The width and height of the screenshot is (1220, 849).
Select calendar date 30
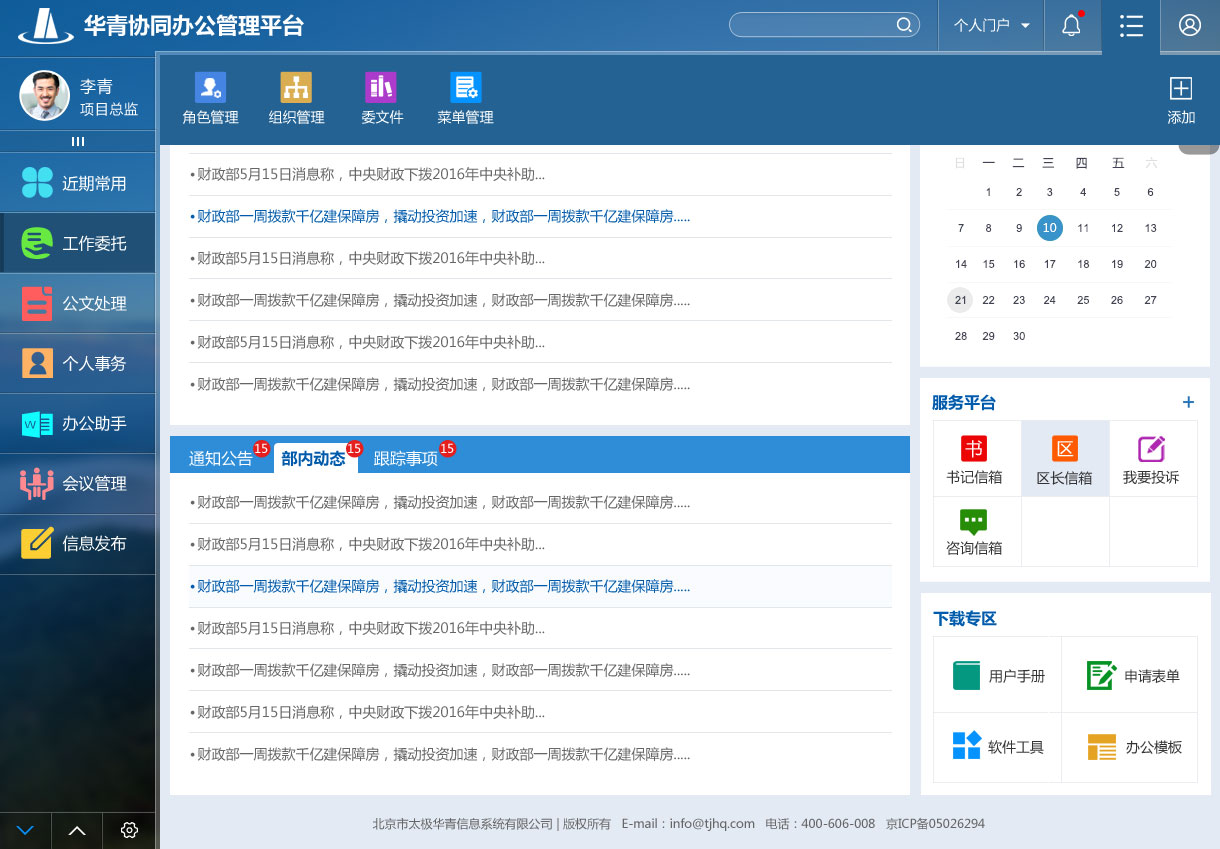click(1019, 336)
